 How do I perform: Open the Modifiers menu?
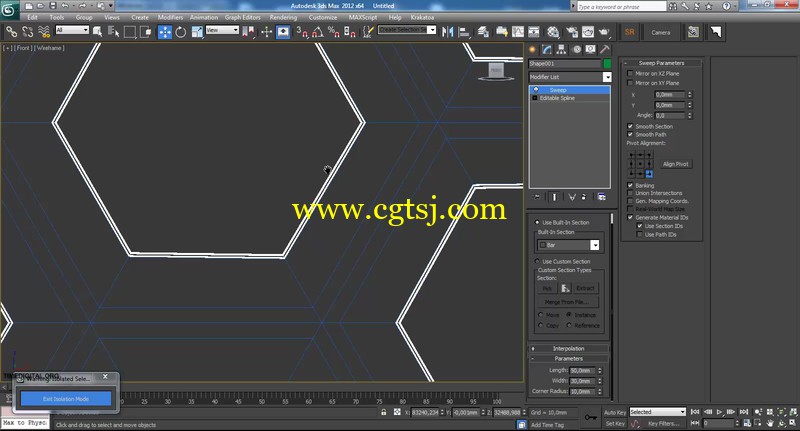point(170,17)
